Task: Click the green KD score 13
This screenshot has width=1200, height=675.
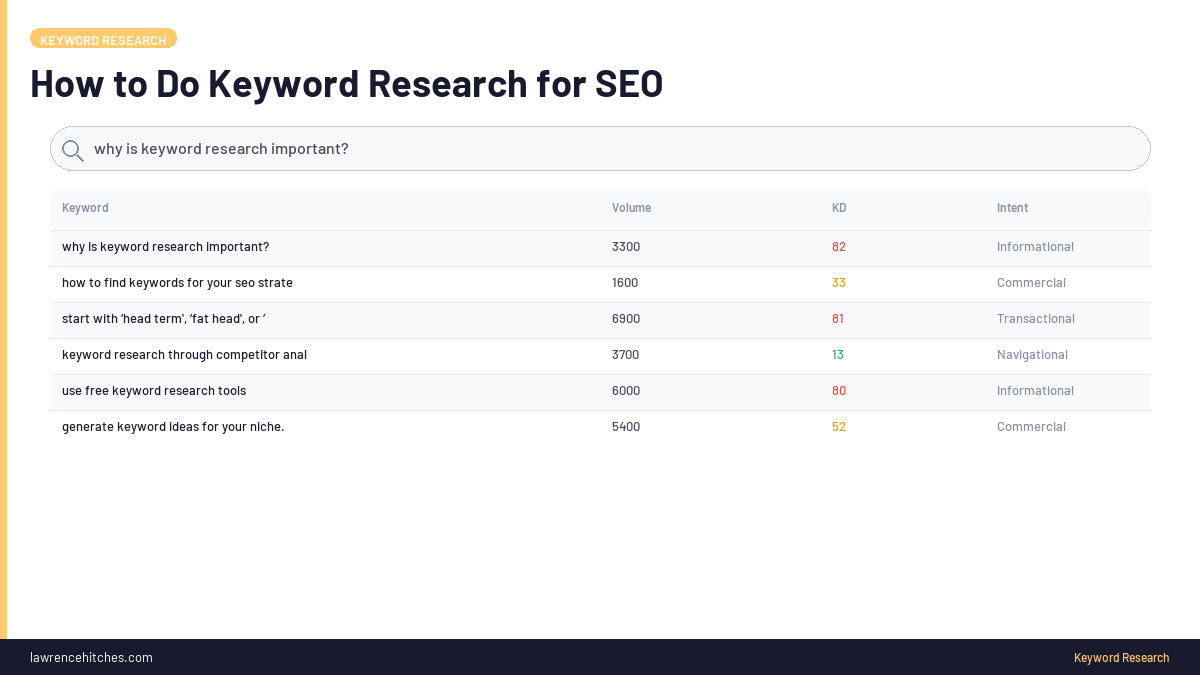Action: [x=839, y=354]
